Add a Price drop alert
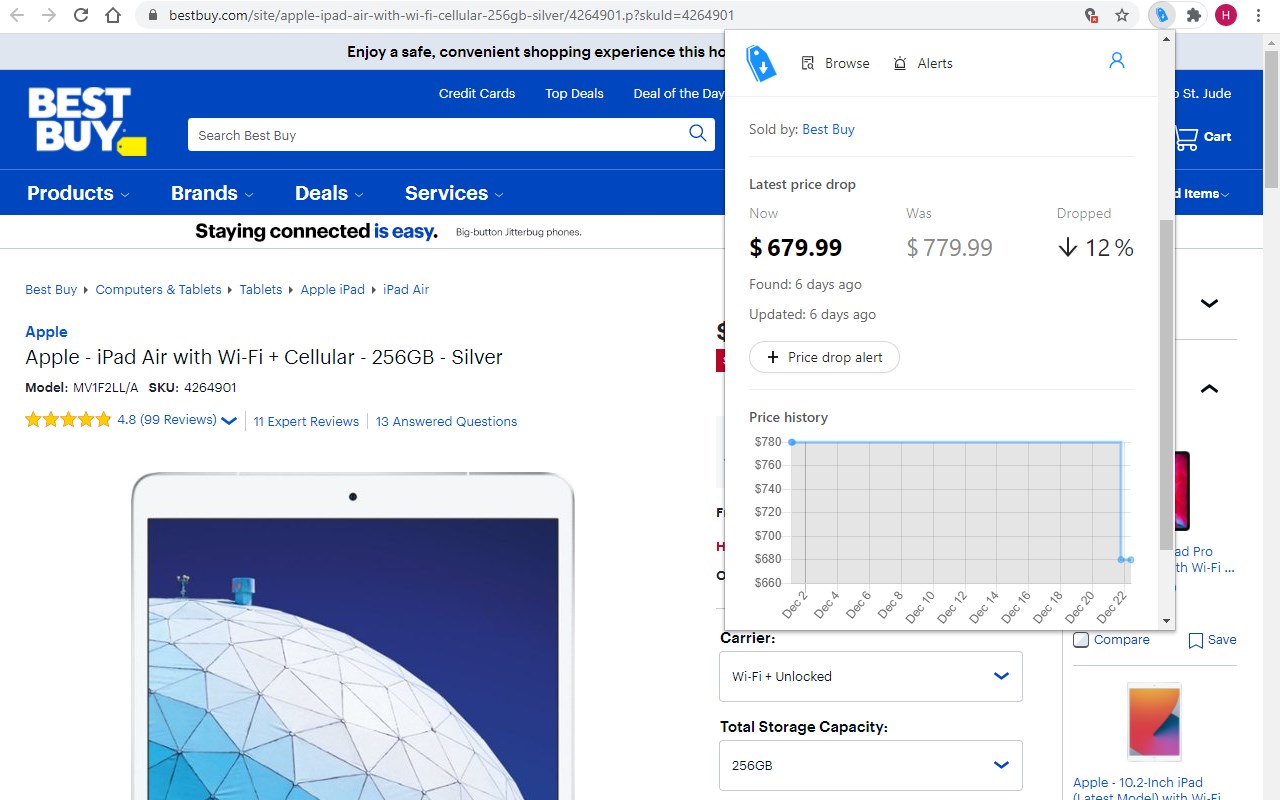This screenshot has height=800, width=1280. (824, 357)
